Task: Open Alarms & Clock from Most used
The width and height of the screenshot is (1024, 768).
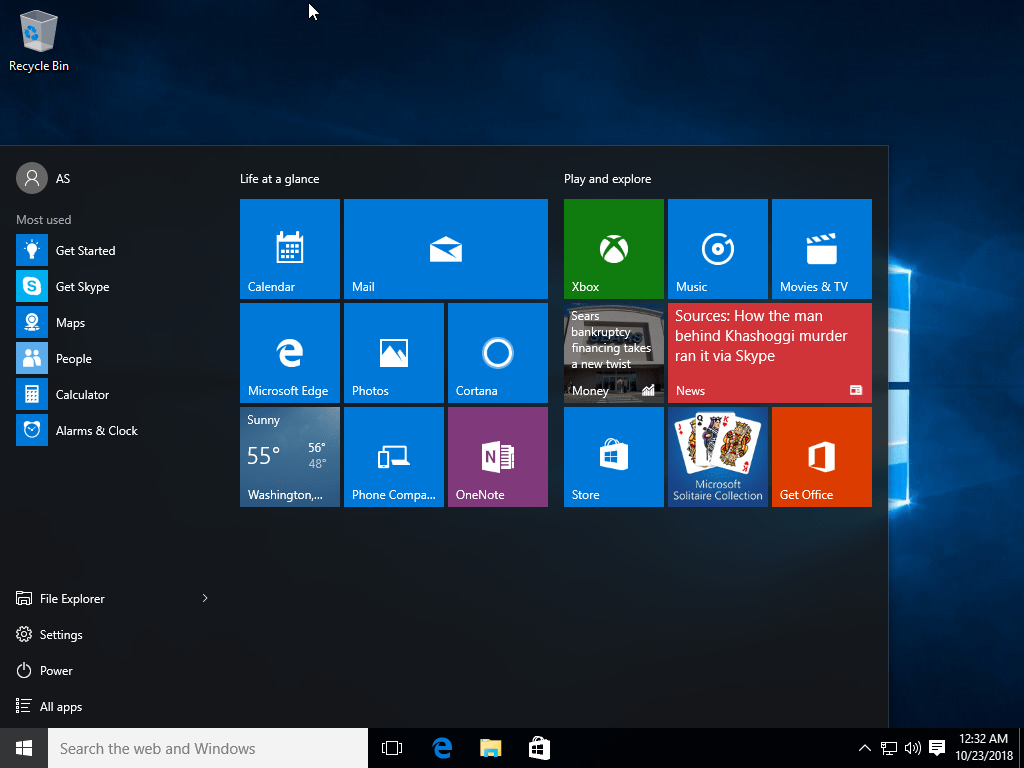Action: pyautogui.click(x=111, y=430)
